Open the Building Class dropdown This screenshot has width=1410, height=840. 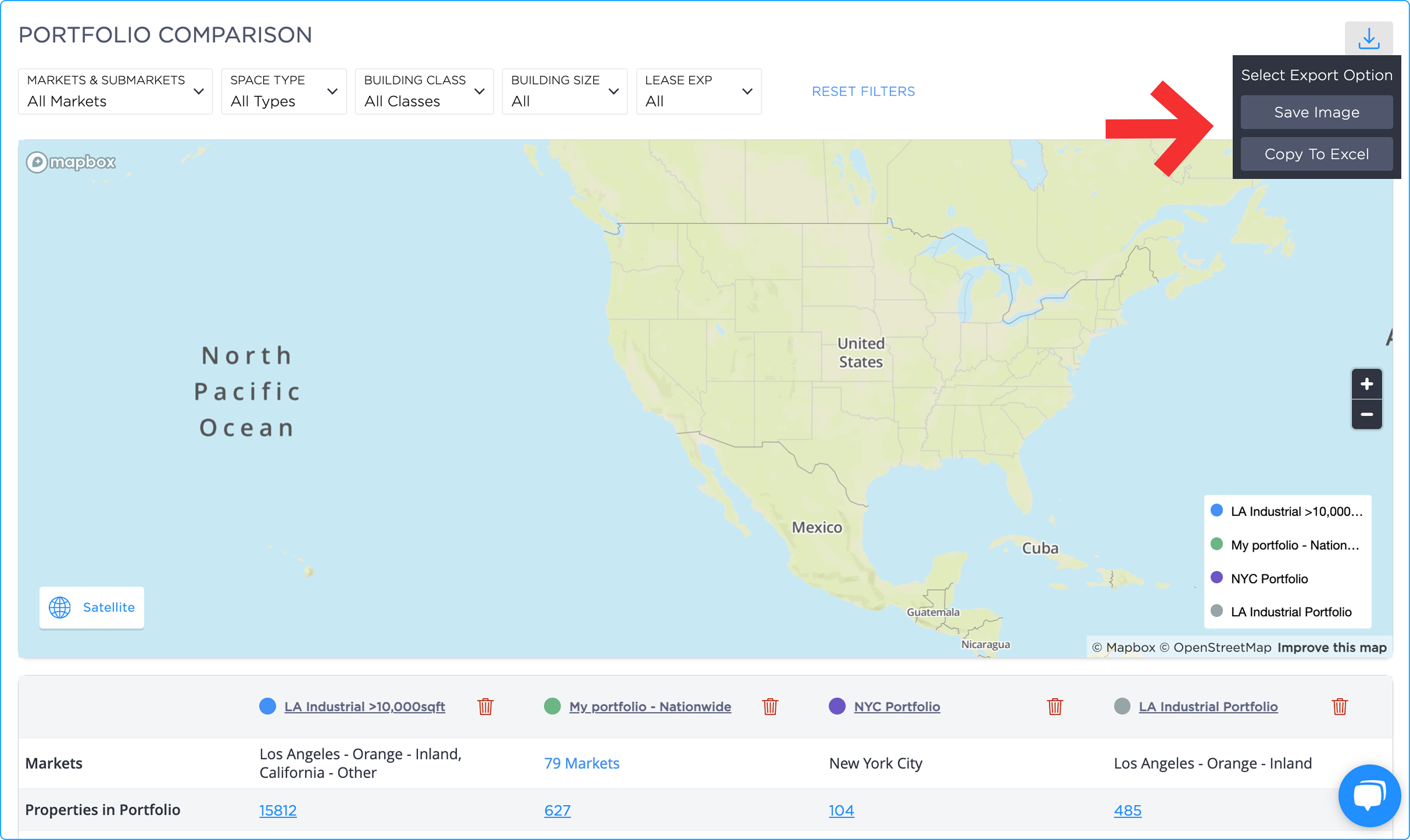click(424, 91)
